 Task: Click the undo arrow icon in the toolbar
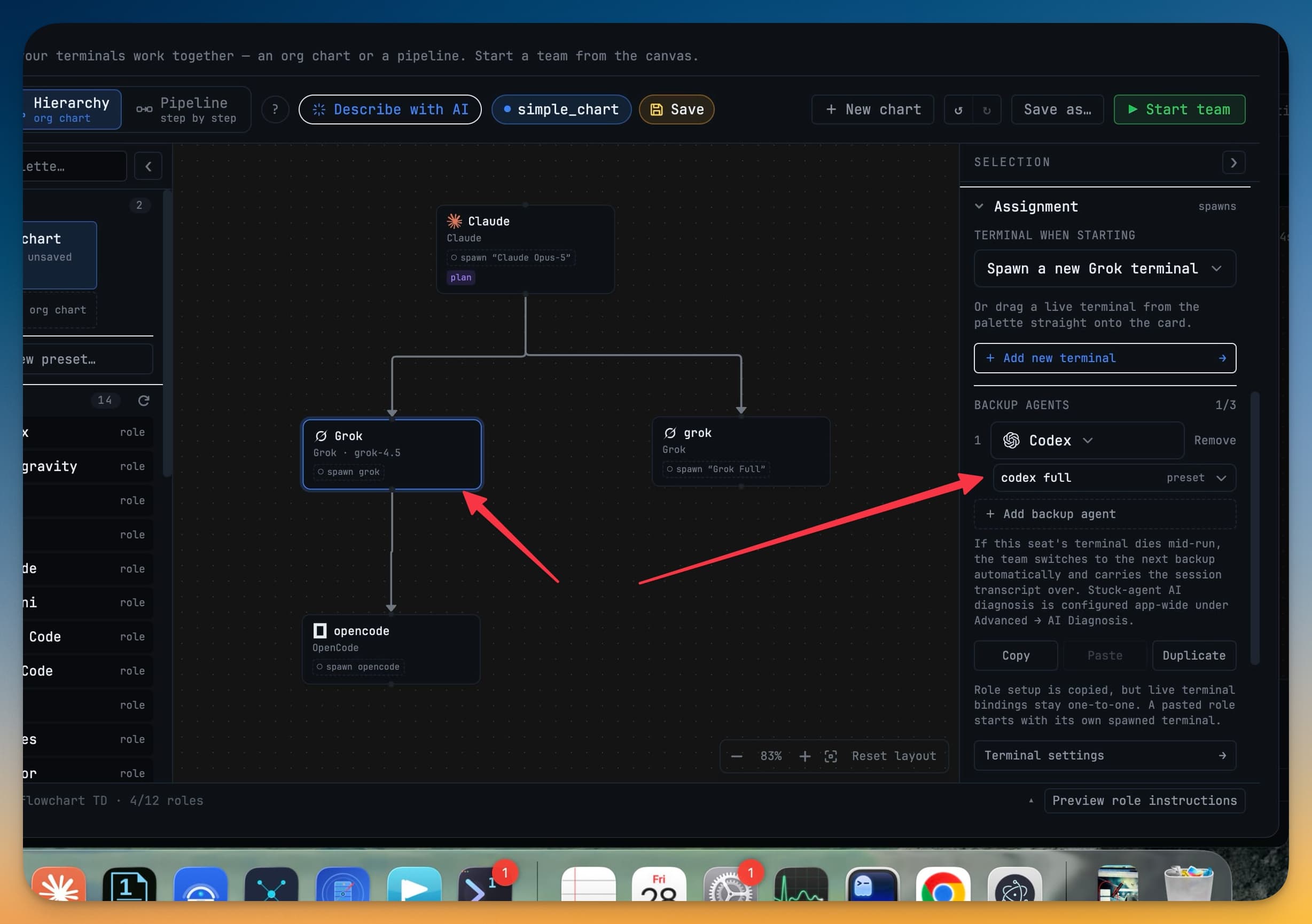tap(958, 109)
